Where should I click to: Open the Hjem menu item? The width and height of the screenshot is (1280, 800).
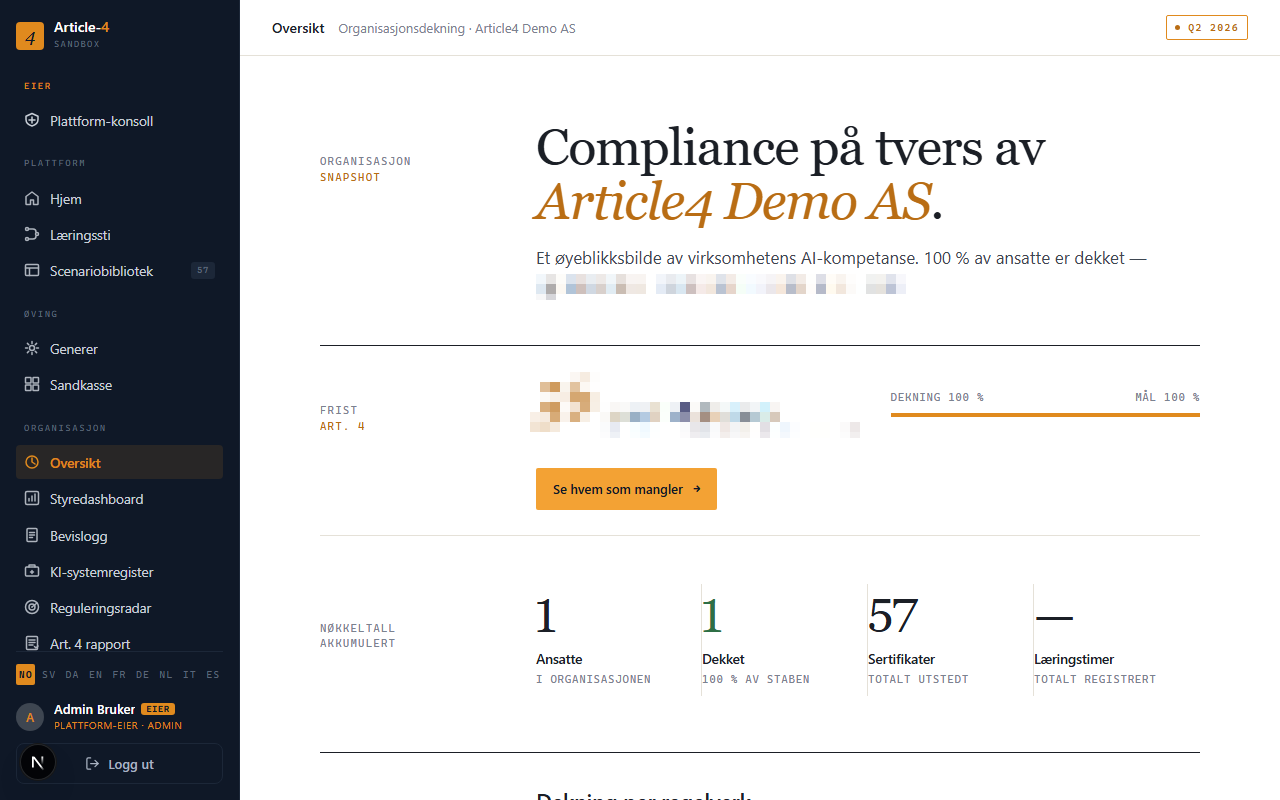119,199
